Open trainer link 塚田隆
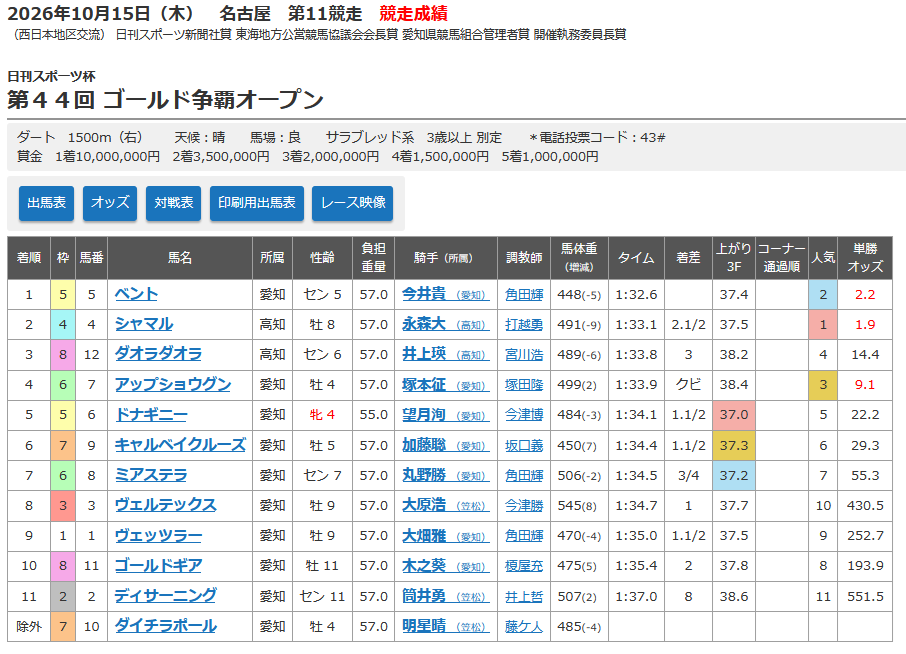 tap(524, 385)
